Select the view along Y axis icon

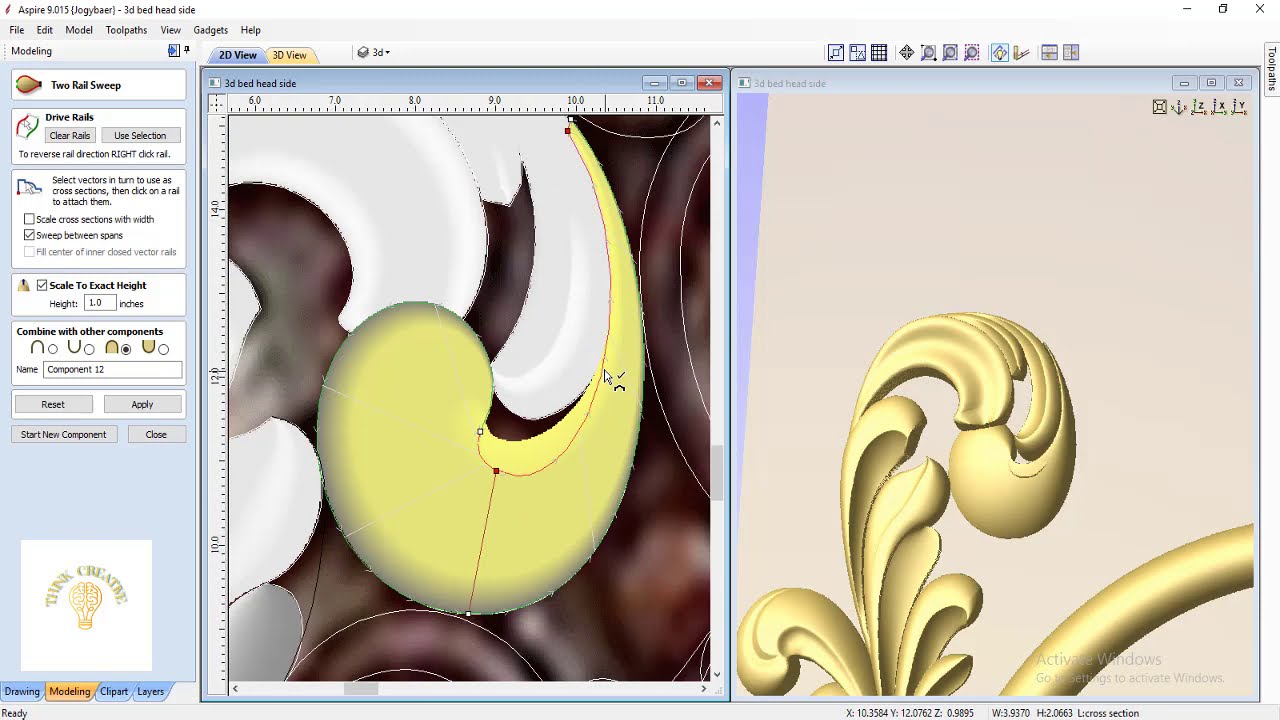coord(1239,107)
